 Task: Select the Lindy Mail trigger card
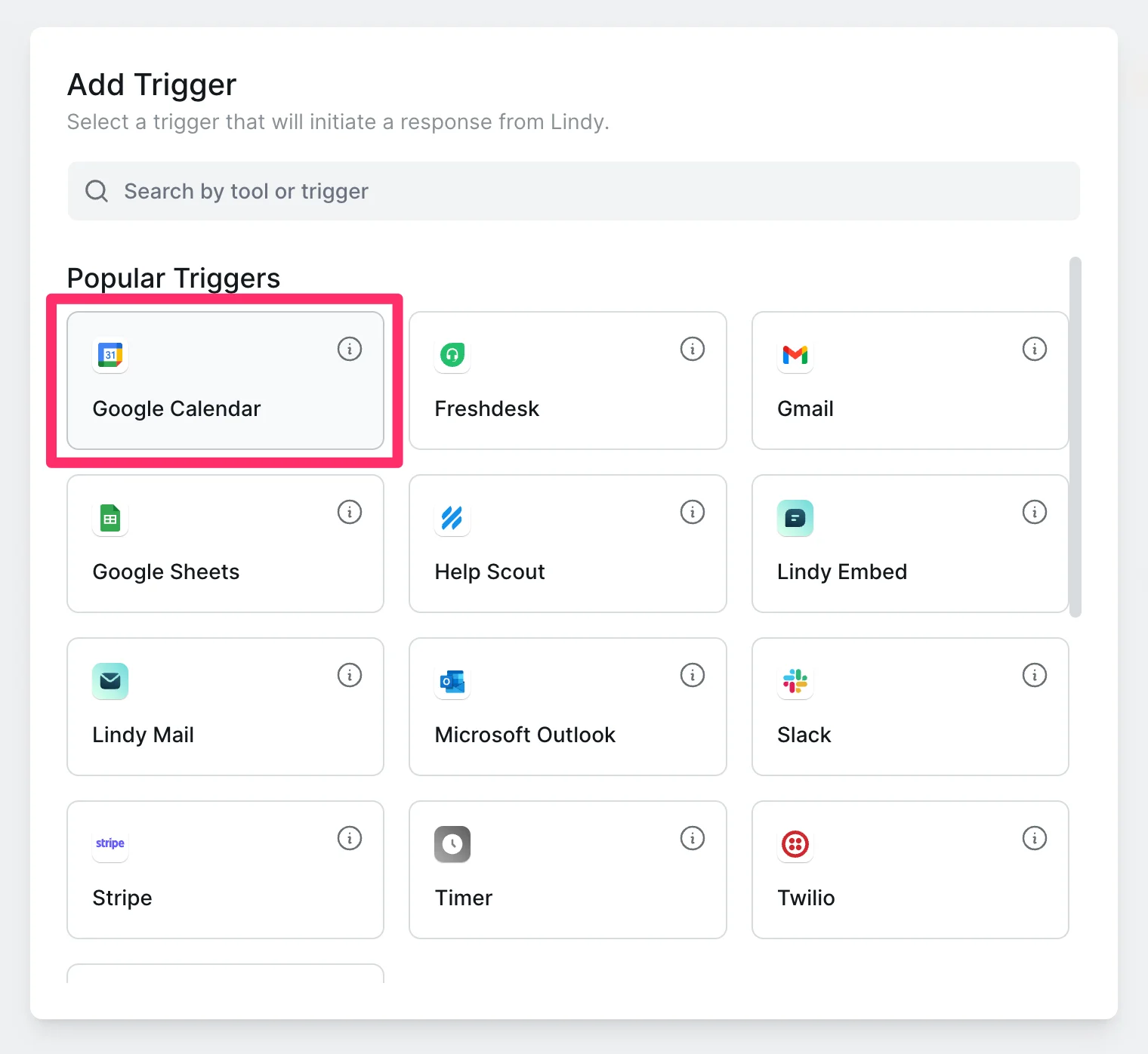point(225,707)
